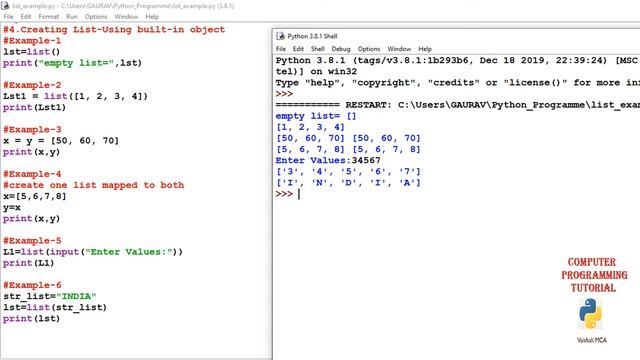
Task: Click the '#Example-4' comment line
Action: pos(32,174)
